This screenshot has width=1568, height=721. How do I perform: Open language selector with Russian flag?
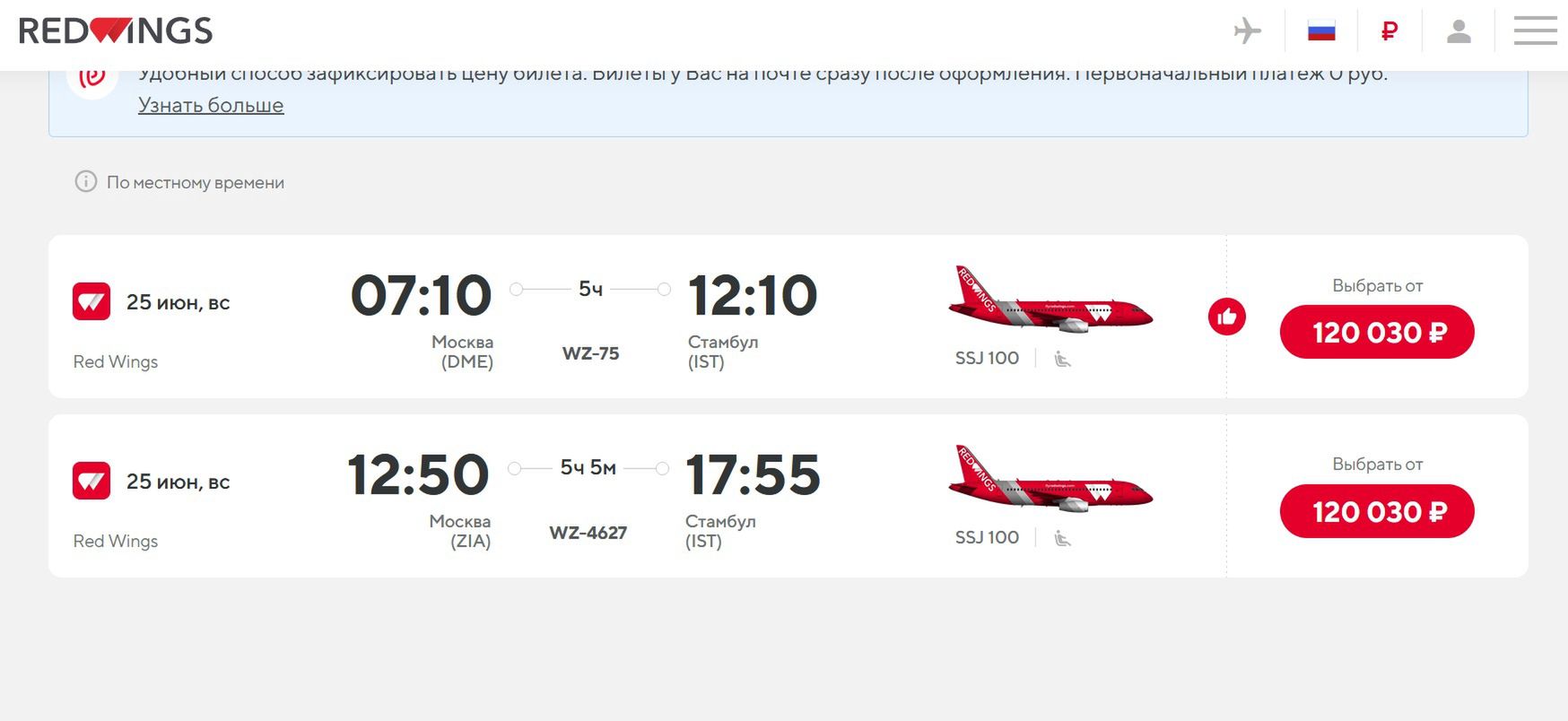pos(1321,31)
